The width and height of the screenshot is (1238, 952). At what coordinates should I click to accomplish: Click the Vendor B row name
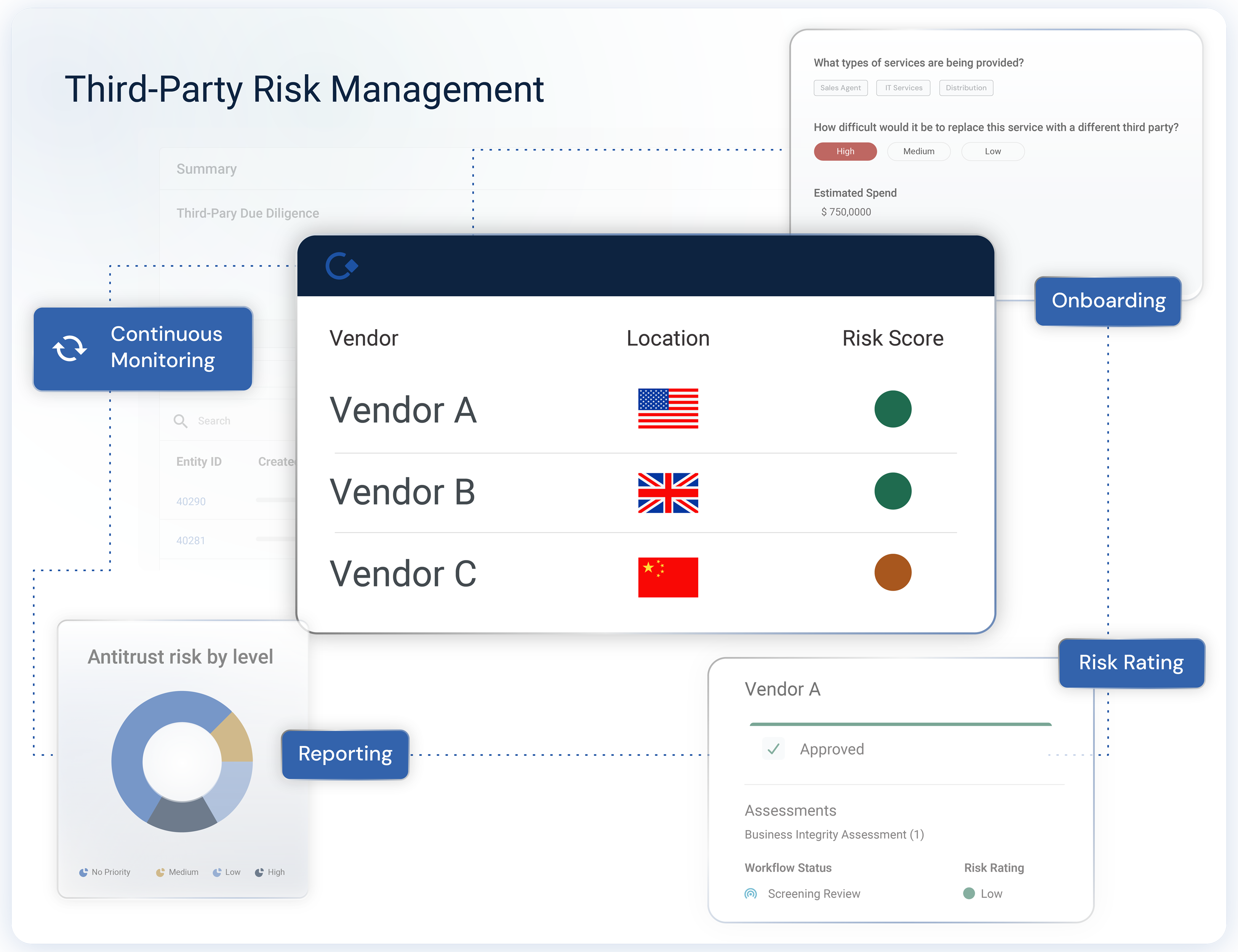[403, 492]
